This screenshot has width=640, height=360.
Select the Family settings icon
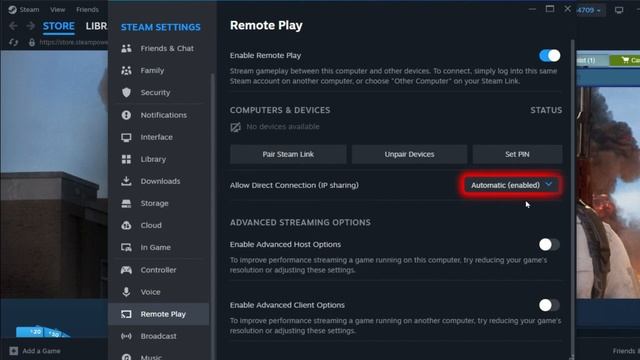click(126, 71)
